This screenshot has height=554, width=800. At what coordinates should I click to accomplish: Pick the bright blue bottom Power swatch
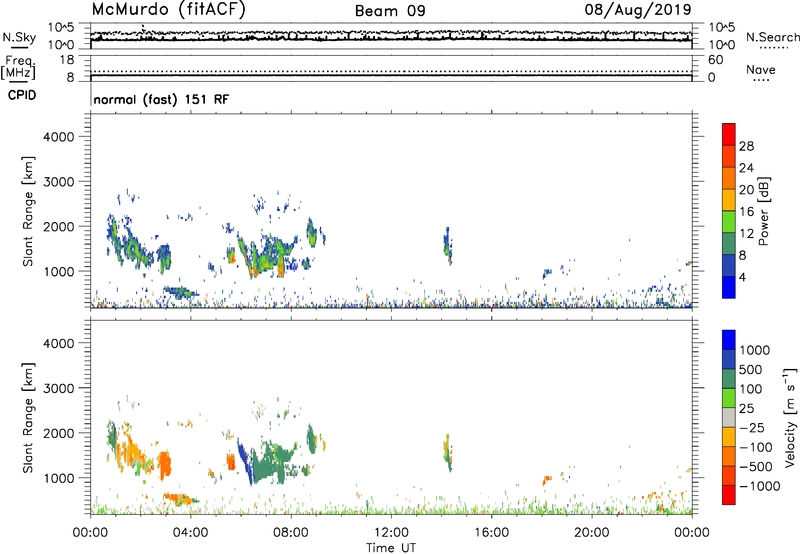(729, 287)
